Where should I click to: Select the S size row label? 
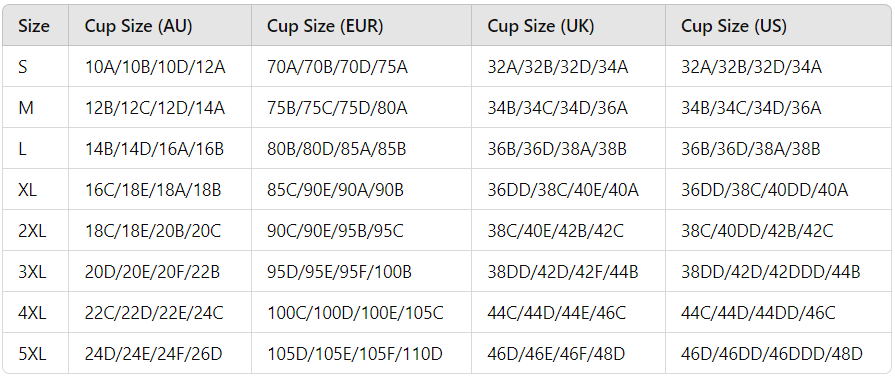pos(35,66)
